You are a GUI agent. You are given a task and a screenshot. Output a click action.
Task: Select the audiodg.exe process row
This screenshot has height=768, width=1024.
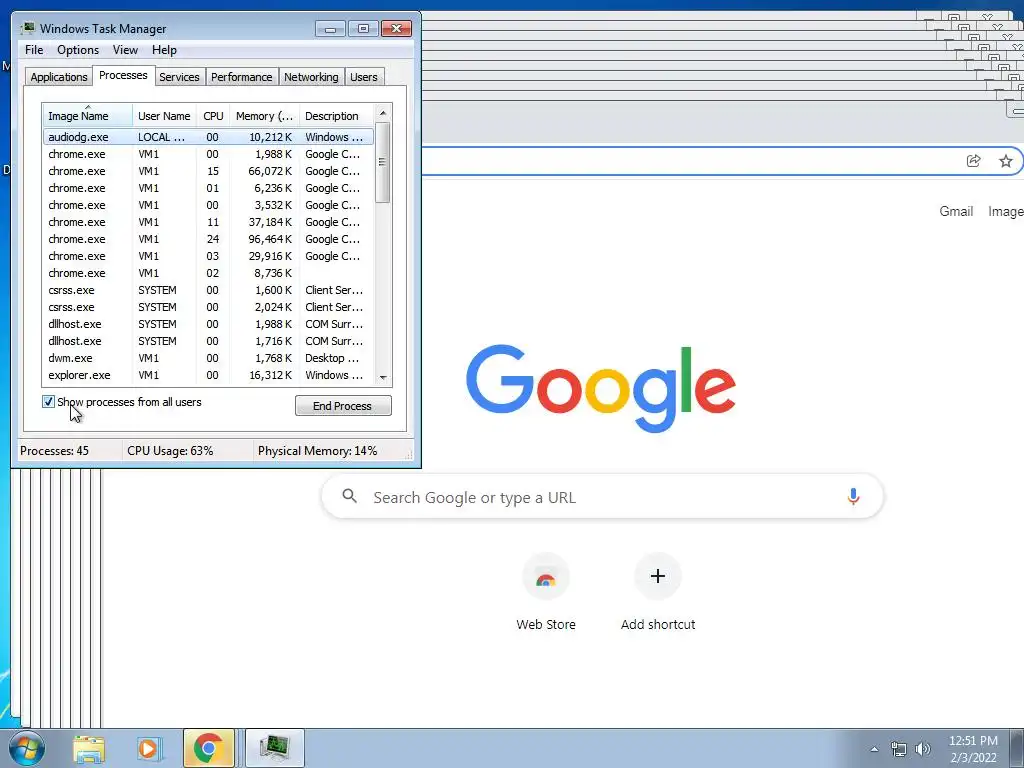(208, 137)
